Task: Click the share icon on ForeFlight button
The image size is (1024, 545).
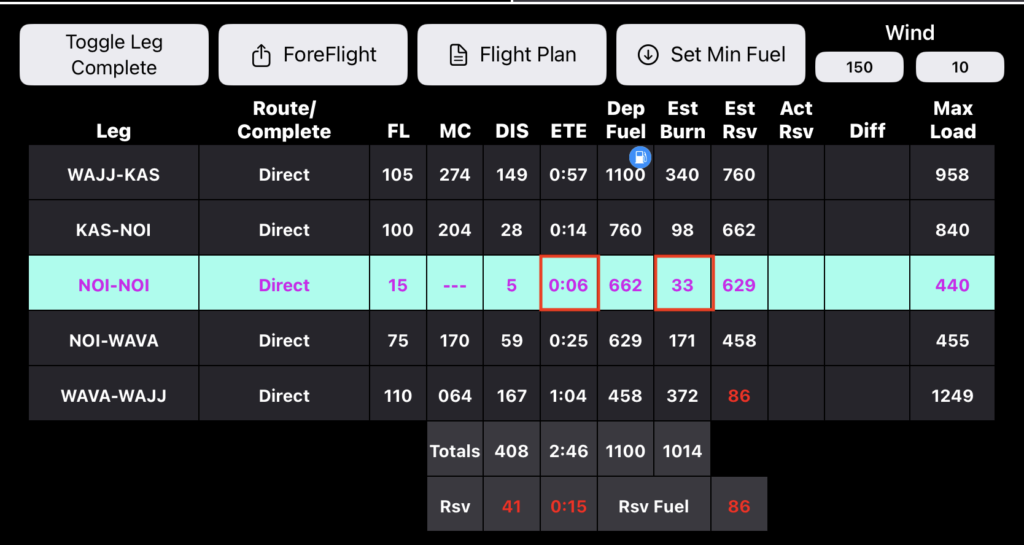Action: (261, 55)
